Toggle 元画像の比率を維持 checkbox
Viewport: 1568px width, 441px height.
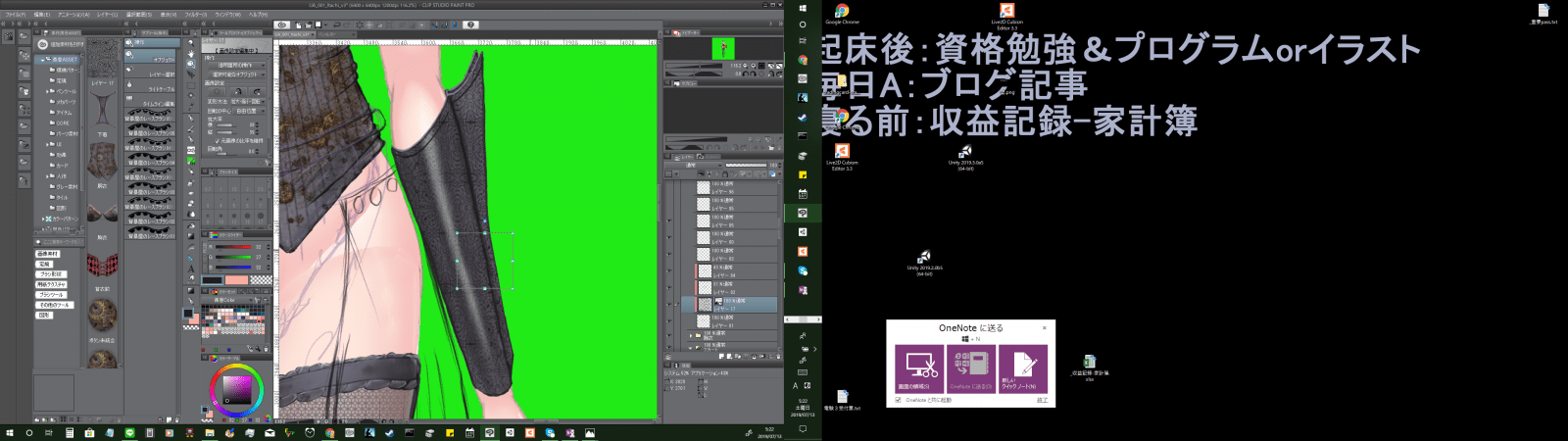[218, 140]
